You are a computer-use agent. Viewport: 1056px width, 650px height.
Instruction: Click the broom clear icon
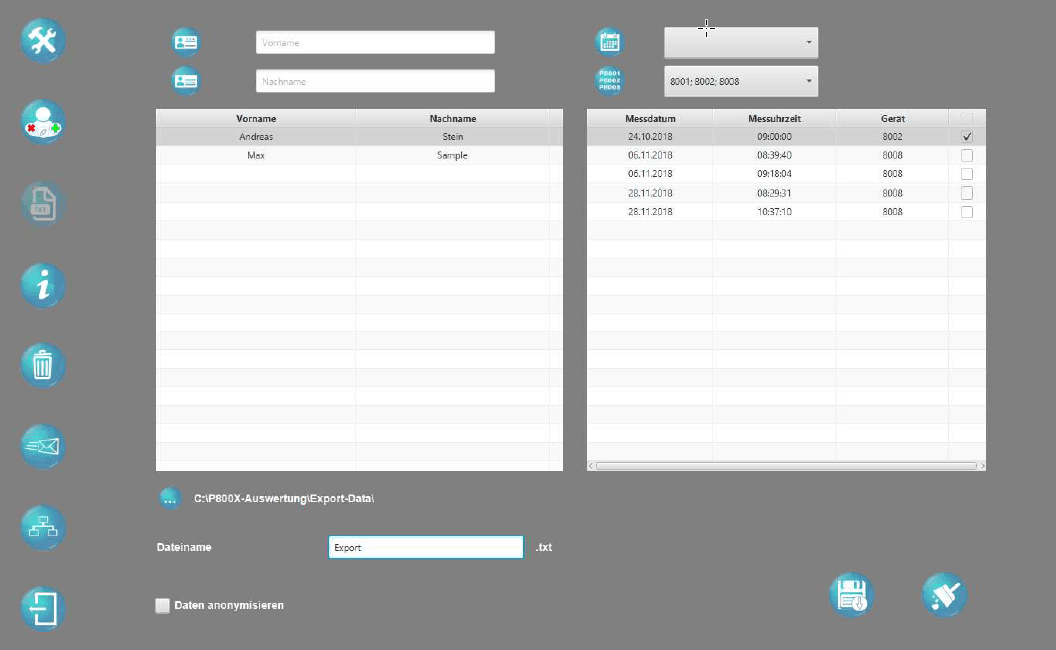[x=943, y=596]
